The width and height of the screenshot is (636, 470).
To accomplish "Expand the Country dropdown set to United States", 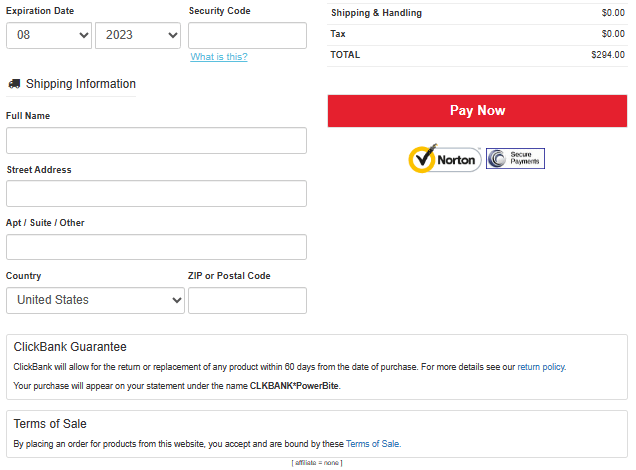I will pos(96,300).
